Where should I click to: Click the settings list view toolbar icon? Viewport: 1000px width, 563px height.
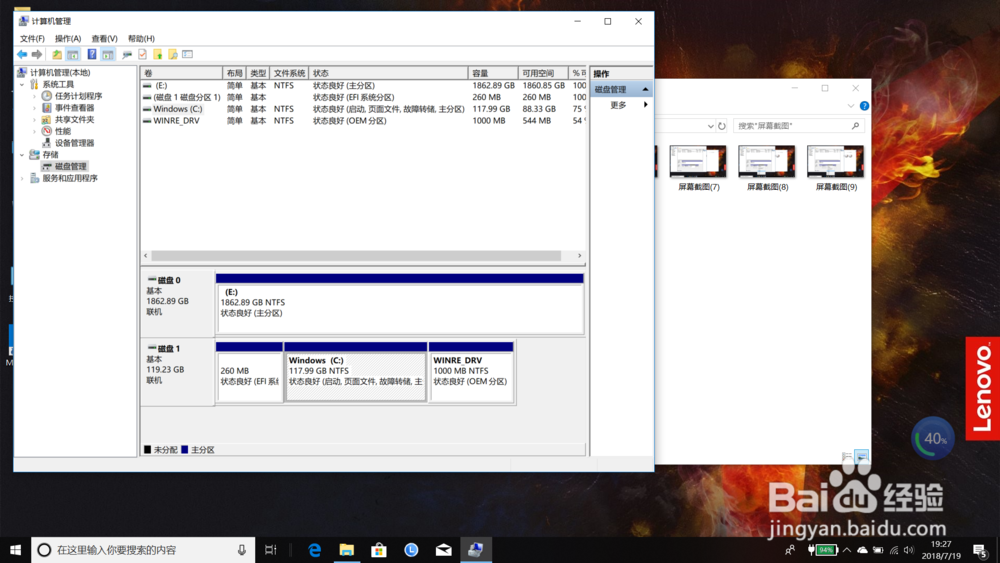click(188, 55)
